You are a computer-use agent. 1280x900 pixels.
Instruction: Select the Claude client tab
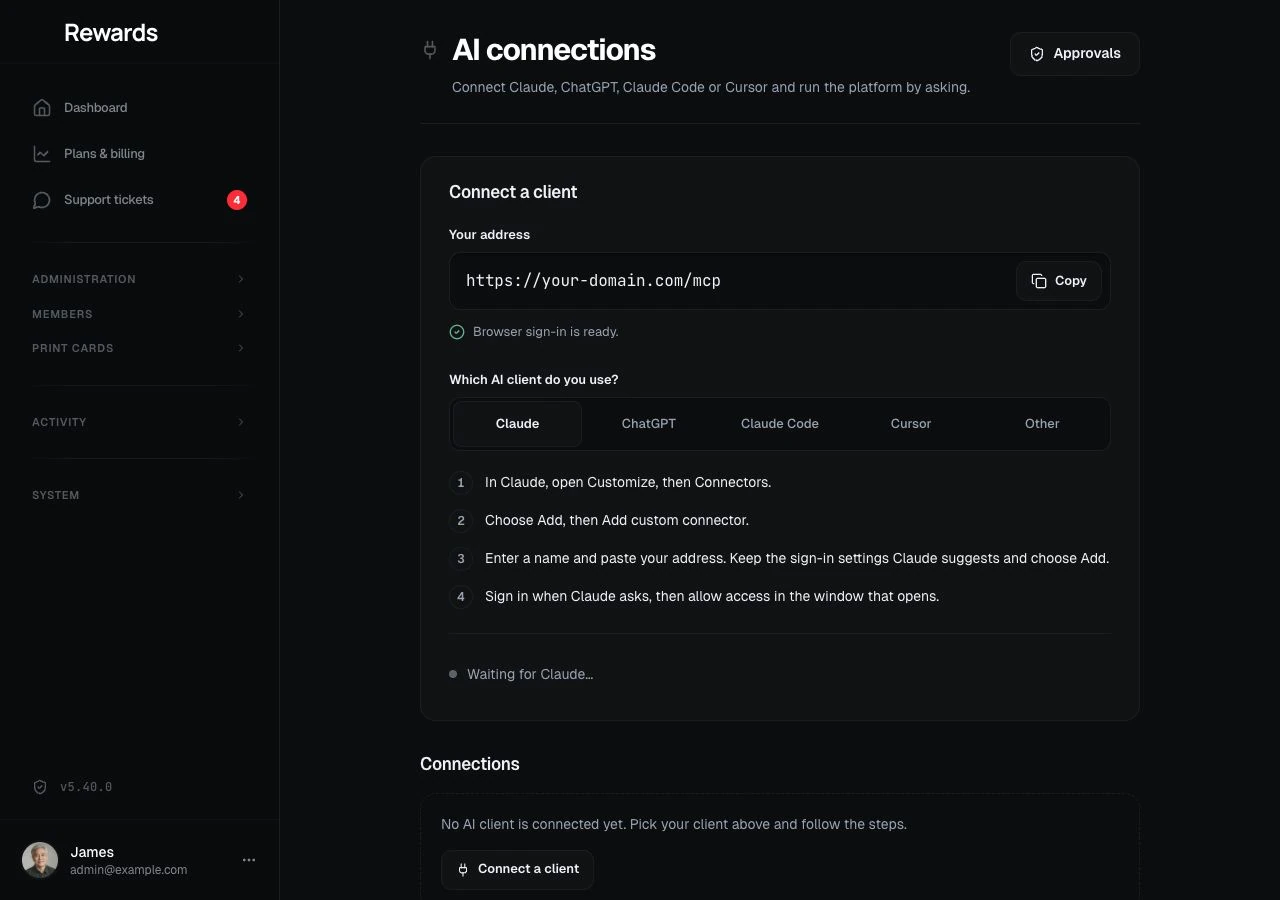pyautogui.click(x=517, y=424)
